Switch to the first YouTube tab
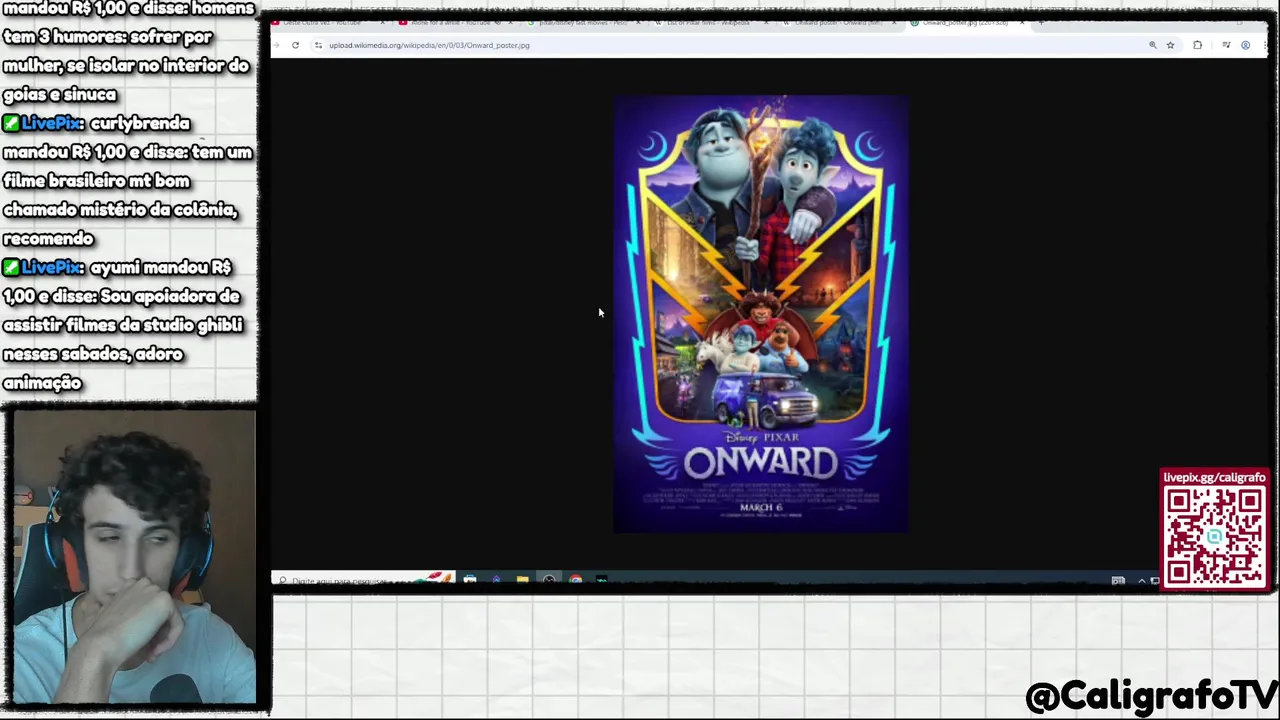The image size is (1280, 720). [x=330, y=22]
